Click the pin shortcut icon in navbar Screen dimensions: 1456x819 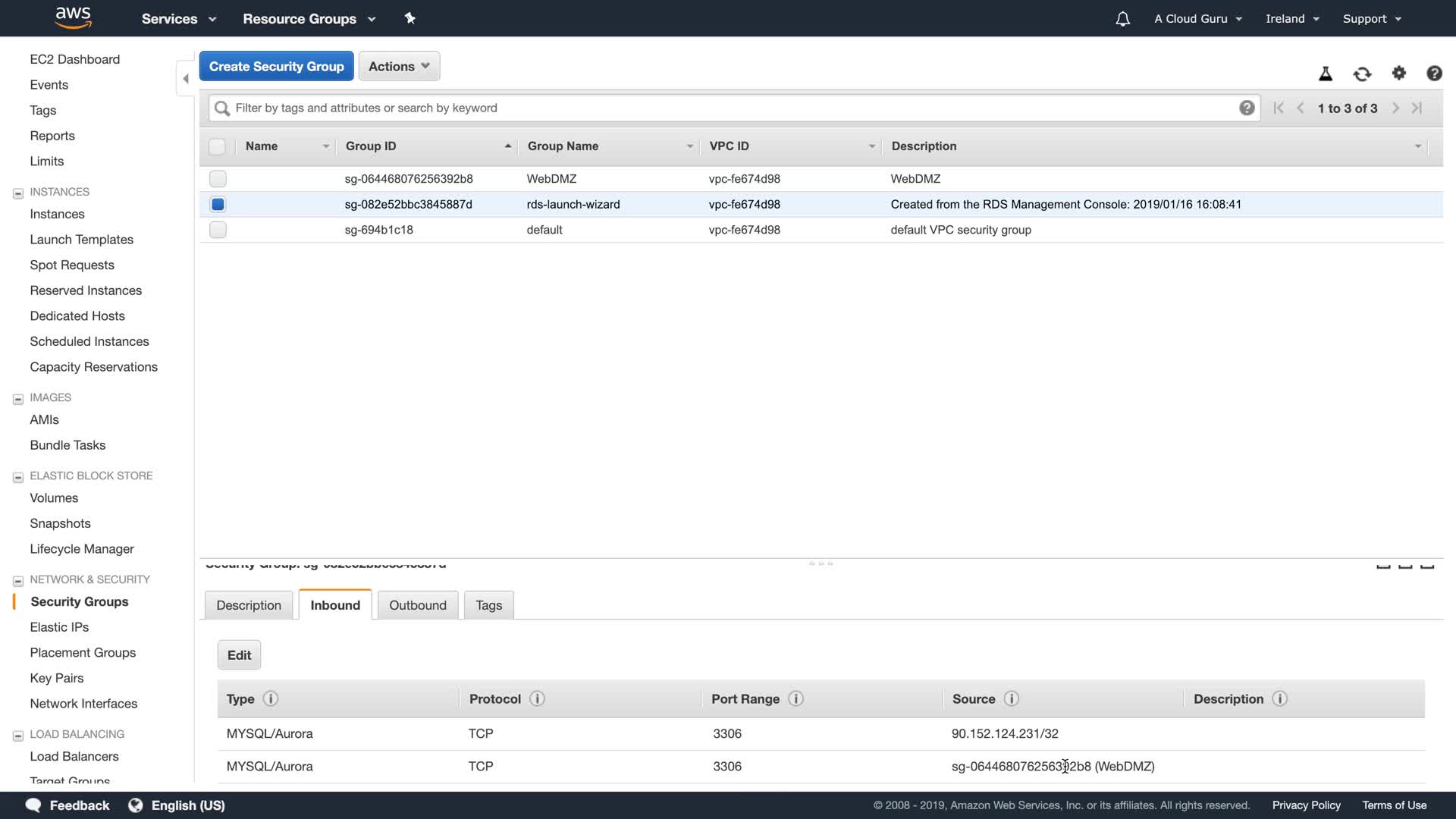[x=410, y=18]
